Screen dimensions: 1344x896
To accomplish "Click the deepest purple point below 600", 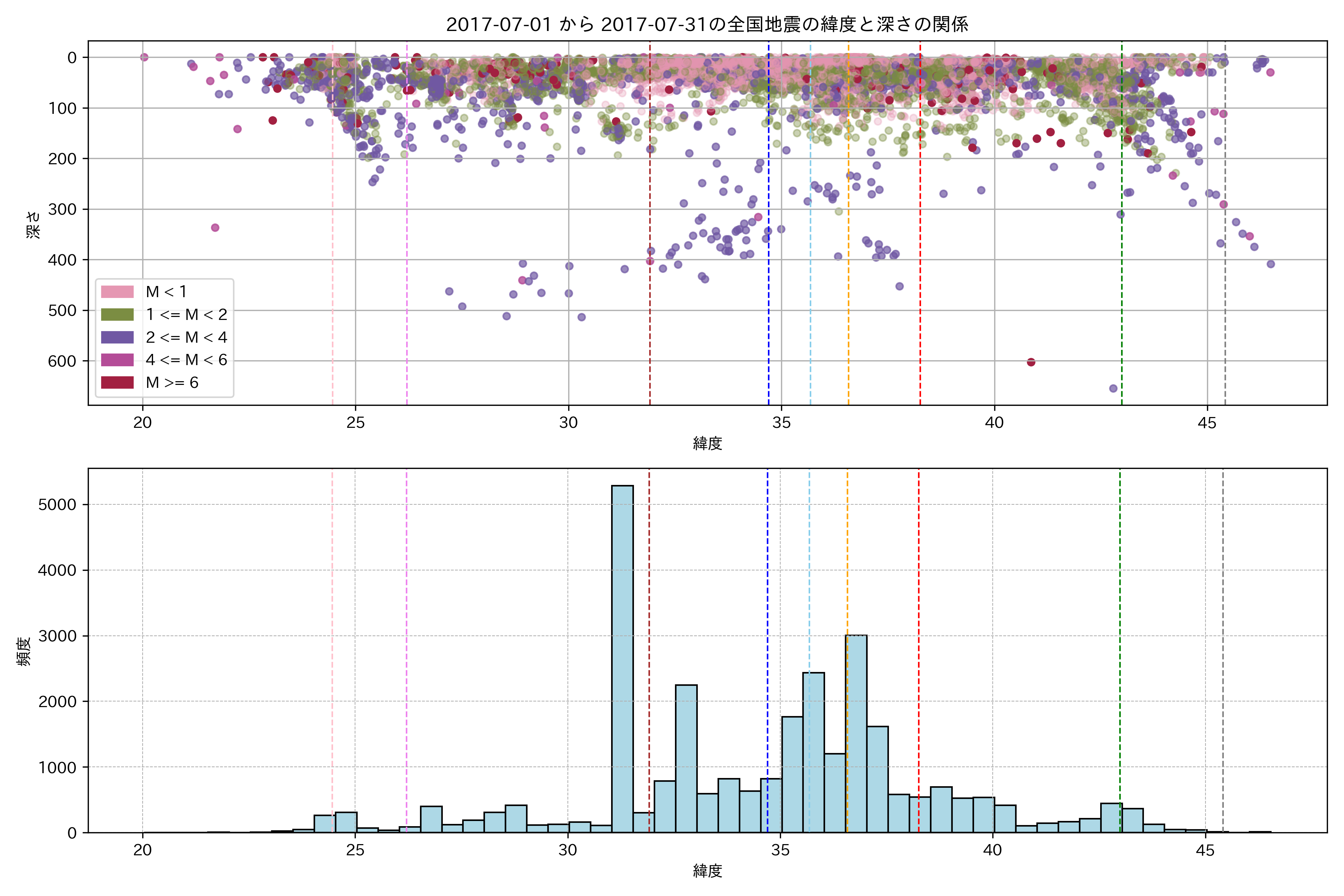I will pyautogui.click(x=1113, y=389).
